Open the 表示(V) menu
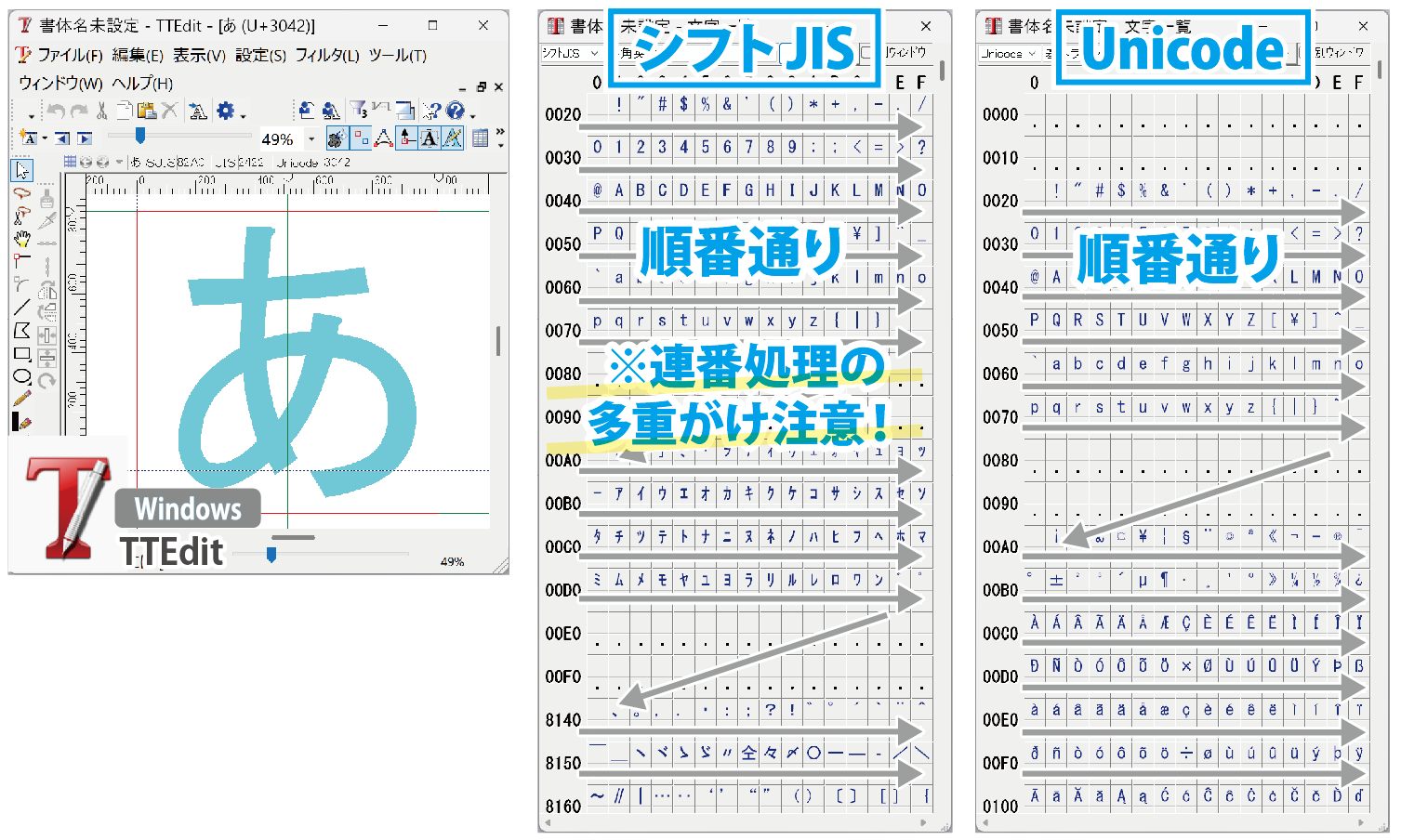This screenshot has height=840, width=1401. tap(199, 56)
